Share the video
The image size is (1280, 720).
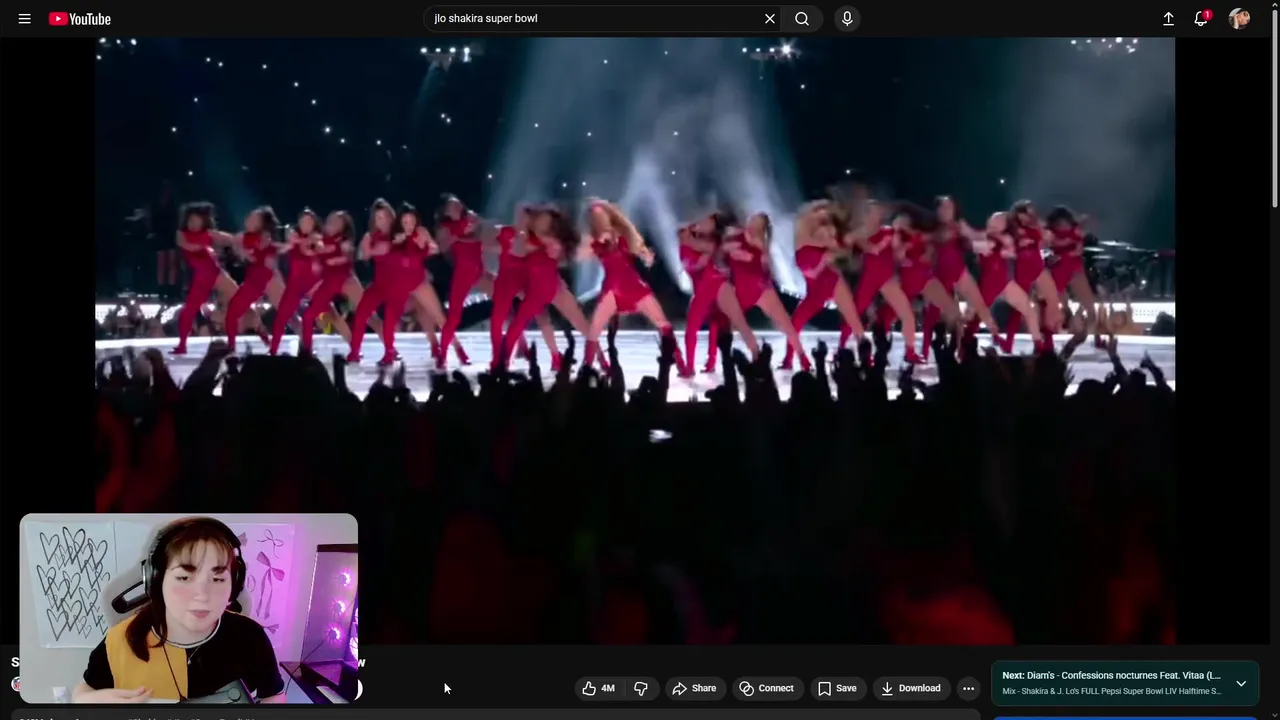694,688
